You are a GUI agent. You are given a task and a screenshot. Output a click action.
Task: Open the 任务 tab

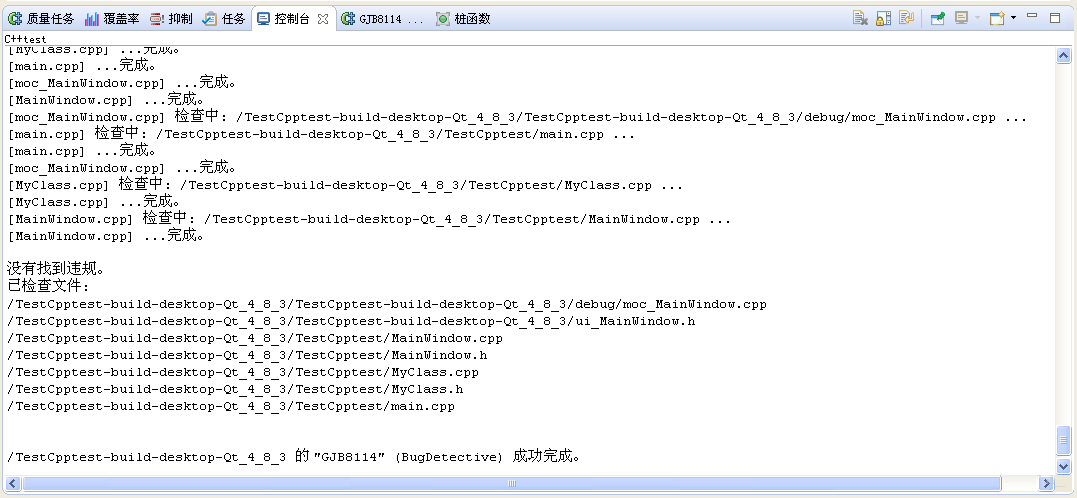[x=224, y=19]
